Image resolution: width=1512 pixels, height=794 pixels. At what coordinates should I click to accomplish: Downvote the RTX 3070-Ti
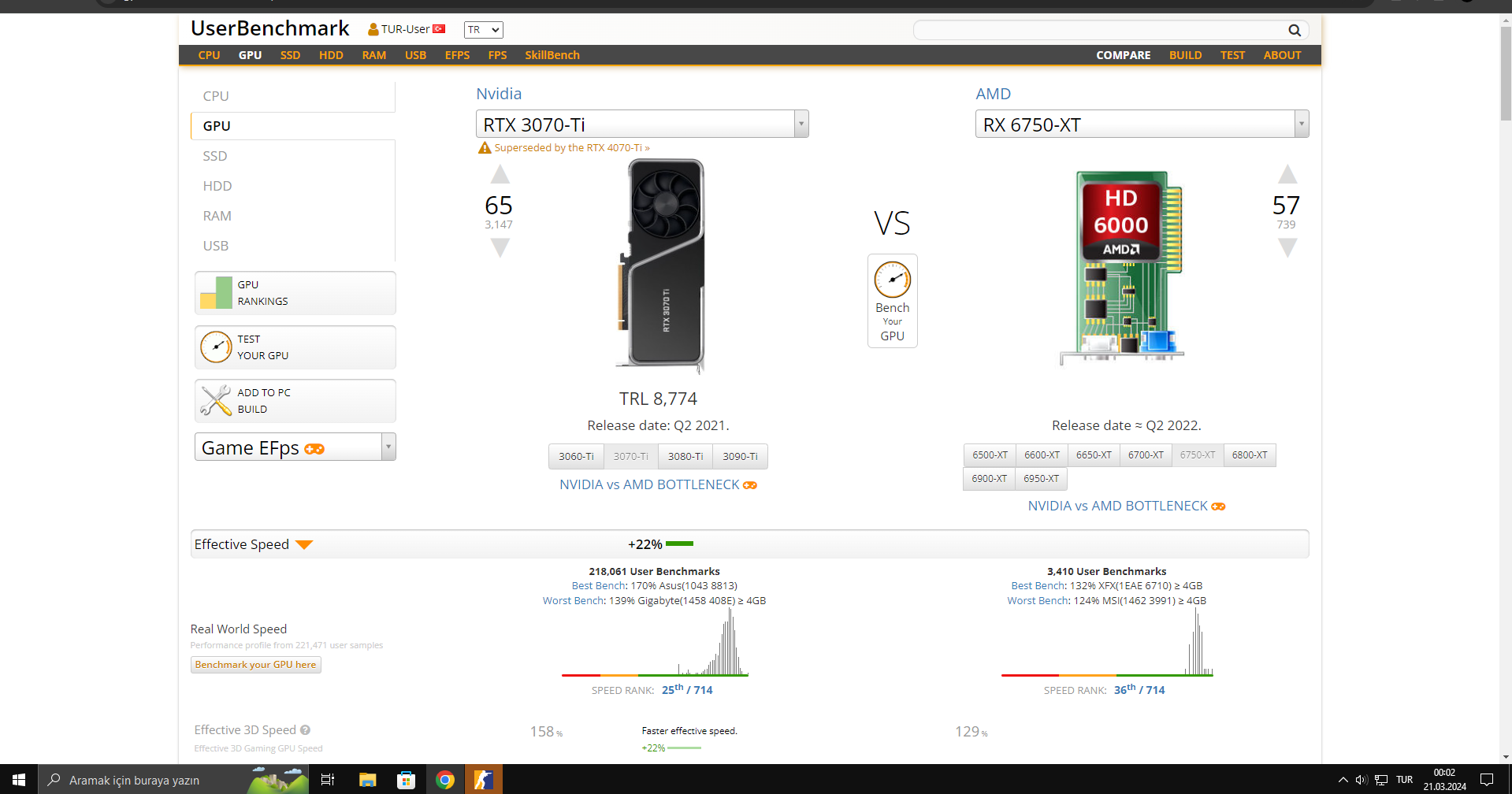click(500, 248)
